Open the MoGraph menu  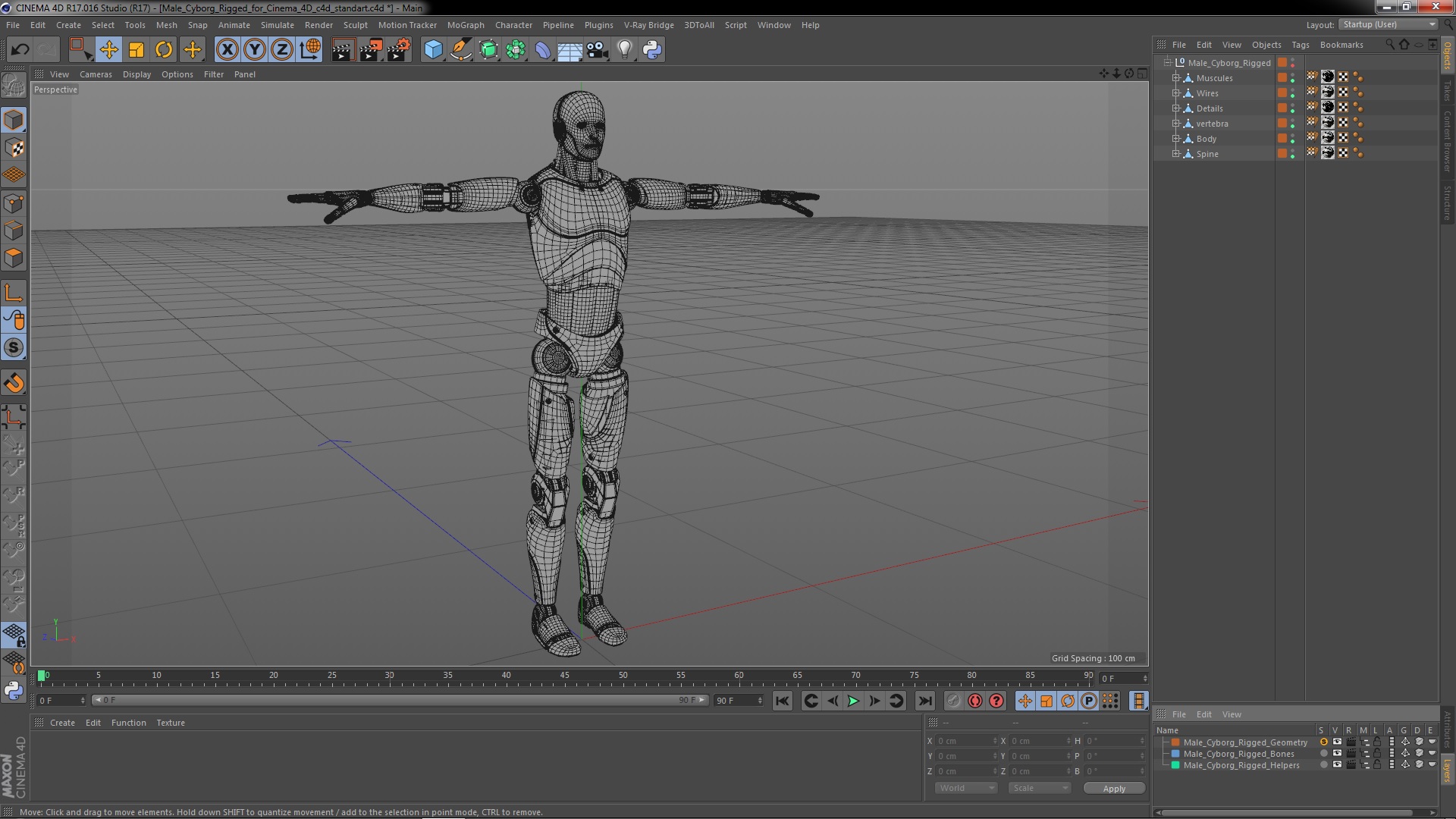point(466,25)
